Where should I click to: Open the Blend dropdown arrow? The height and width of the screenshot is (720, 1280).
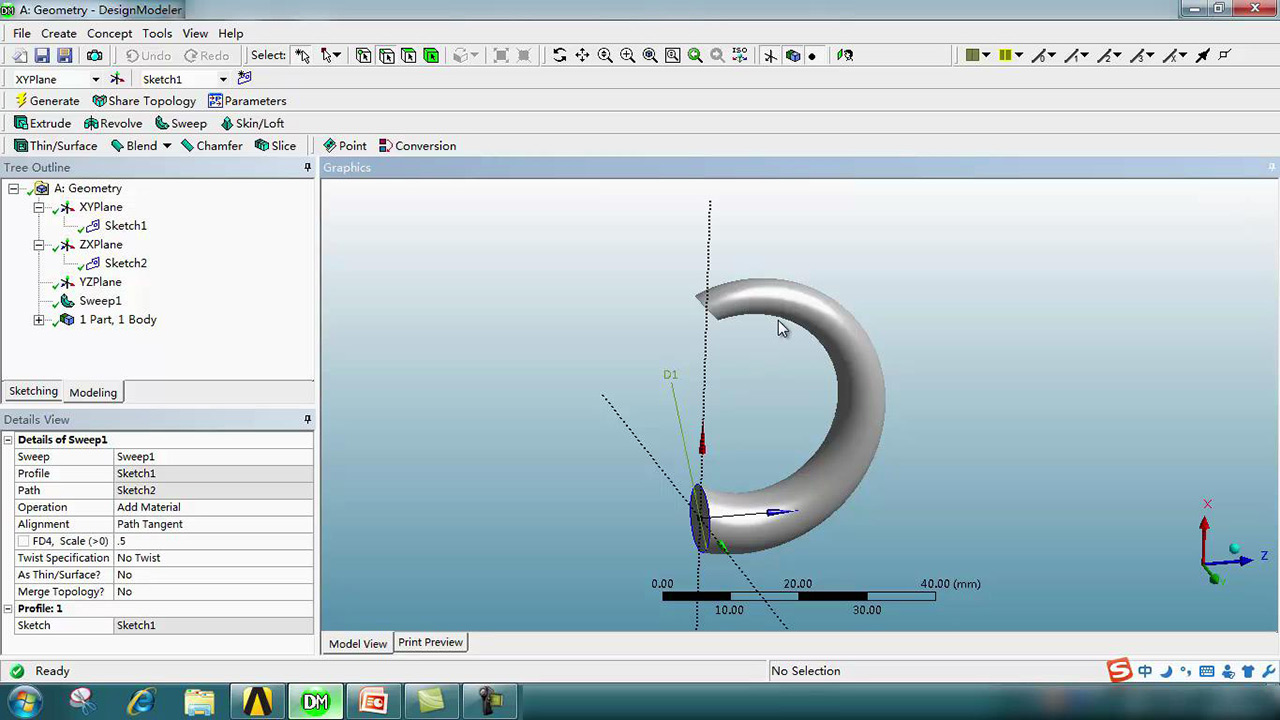[167, 146]
